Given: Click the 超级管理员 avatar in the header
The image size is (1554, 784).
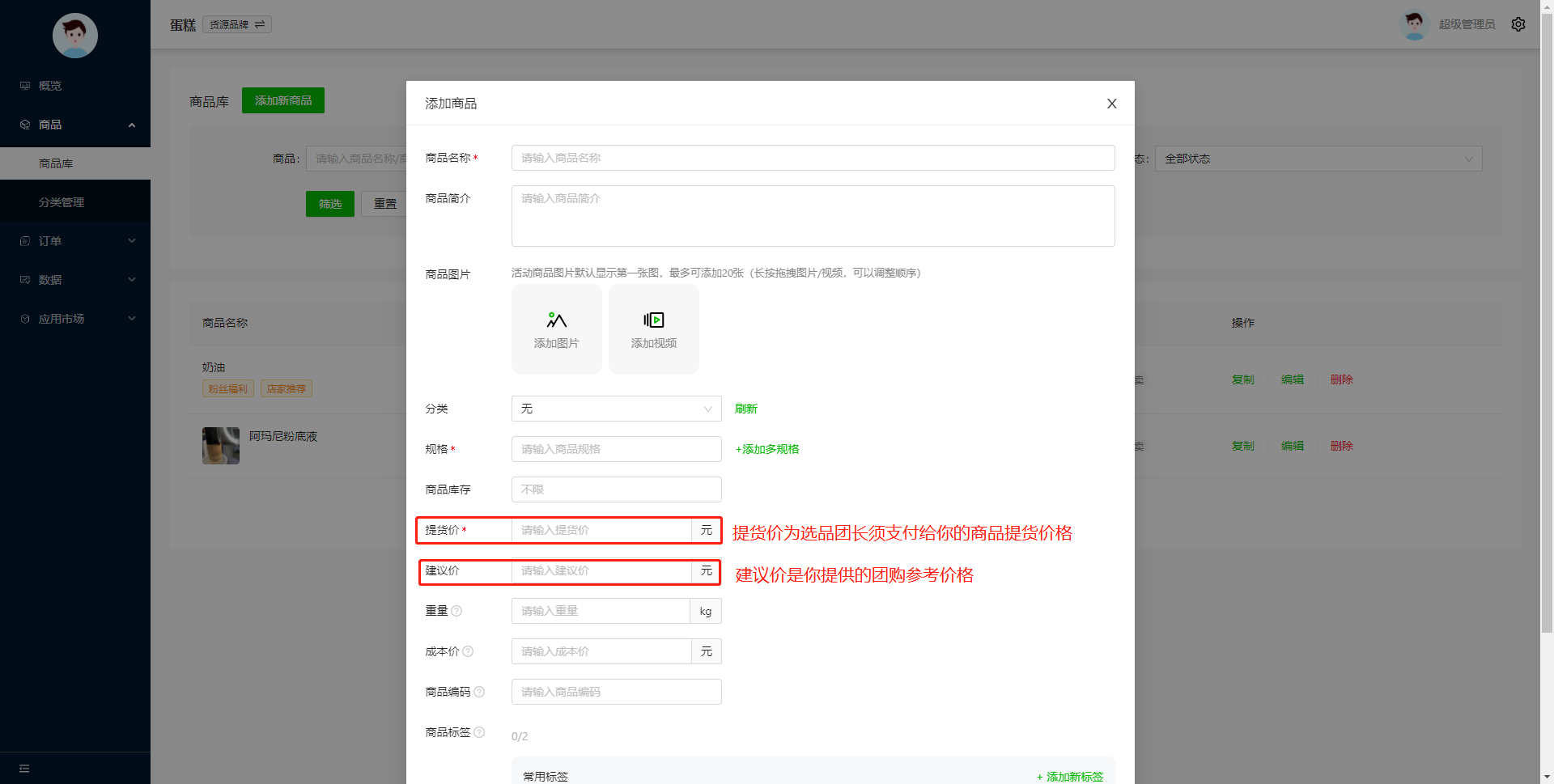Looking at the screenshot, I should [x=1415, y=24].
